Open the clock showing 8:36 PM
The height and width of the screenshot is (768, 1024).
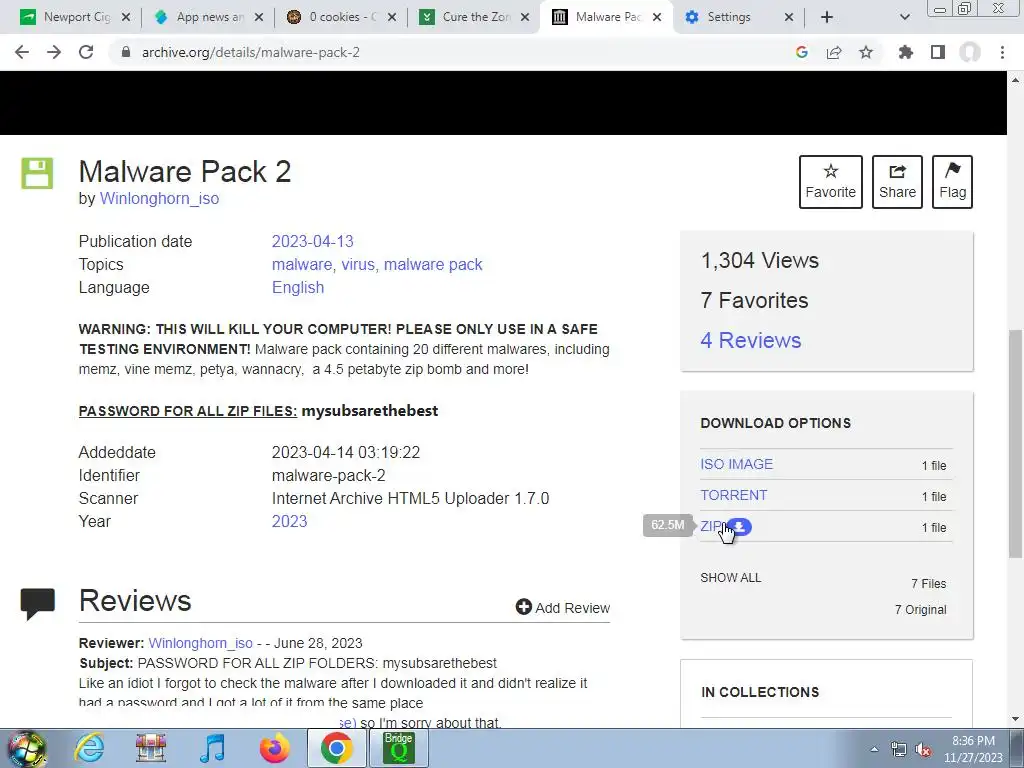click(973, 749)
